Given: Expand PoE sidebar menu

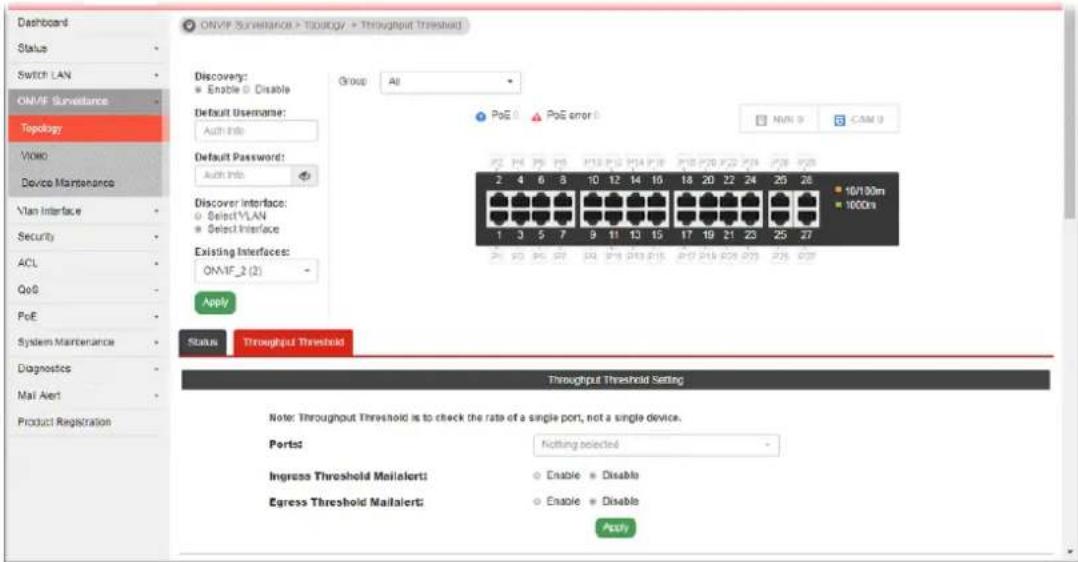Looking at the screenshot, I should click(86, 316).
